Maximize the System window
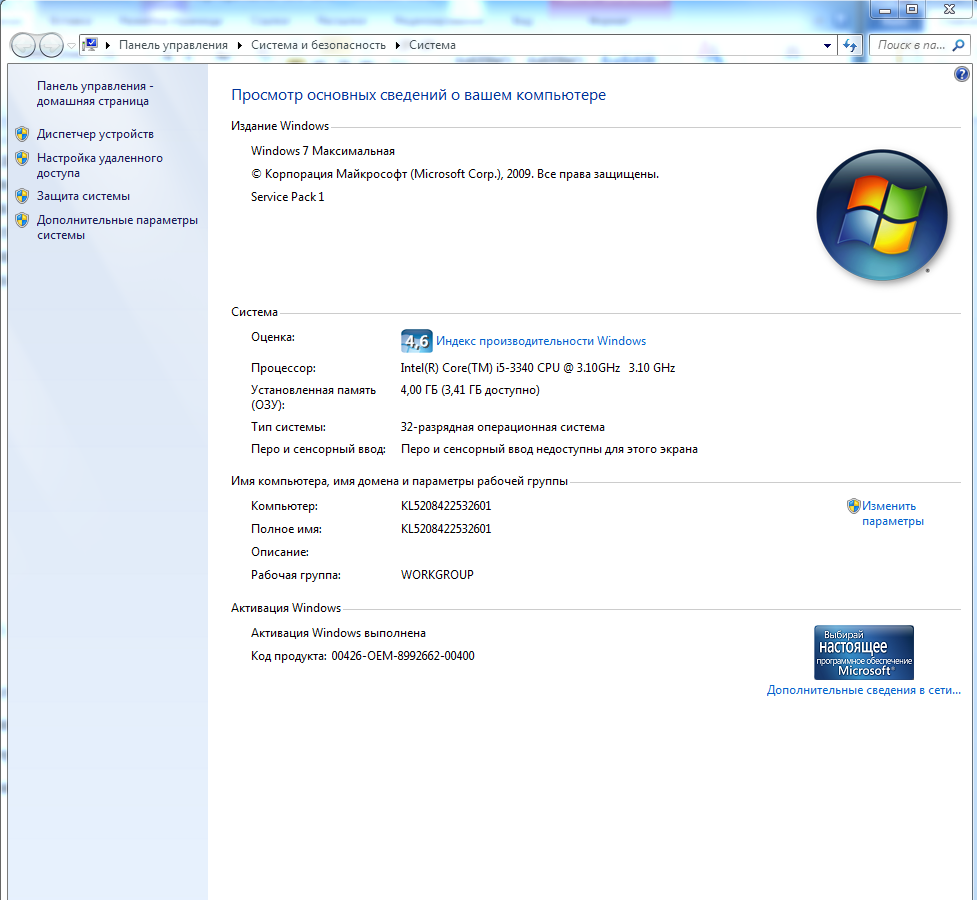The width and height of the screenshot is (977, 900). [912, 9]
